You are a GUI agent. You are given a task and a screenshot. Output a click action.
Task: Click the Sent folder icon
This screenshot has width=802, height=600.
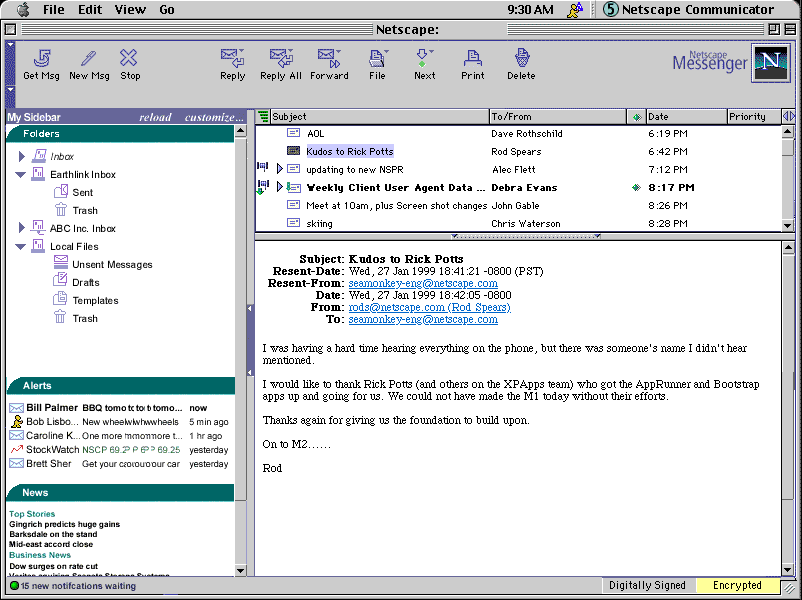pyautogui.click(x=61, y=192)
